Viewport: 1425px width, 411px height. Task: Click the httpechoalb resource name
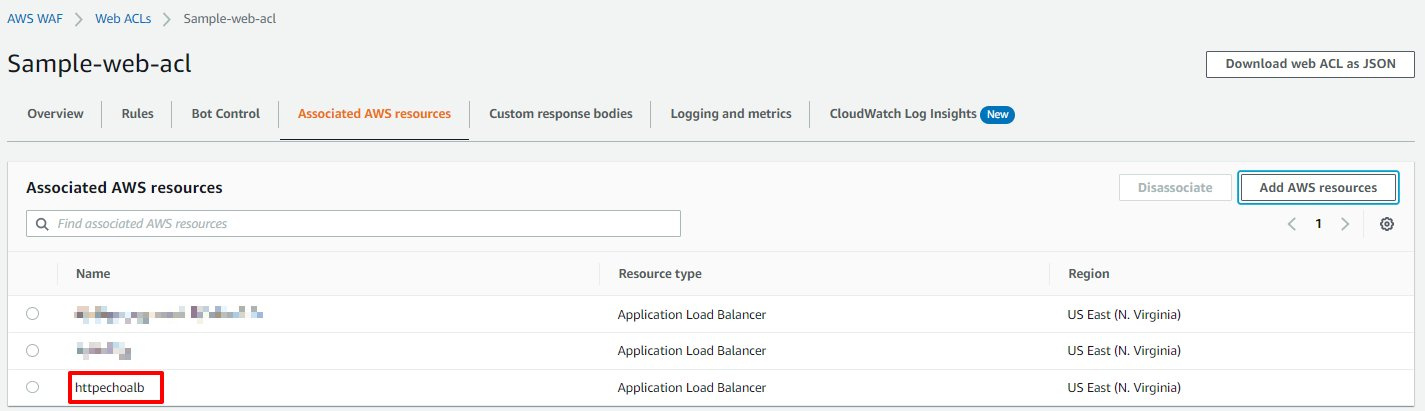coord(103,387)
